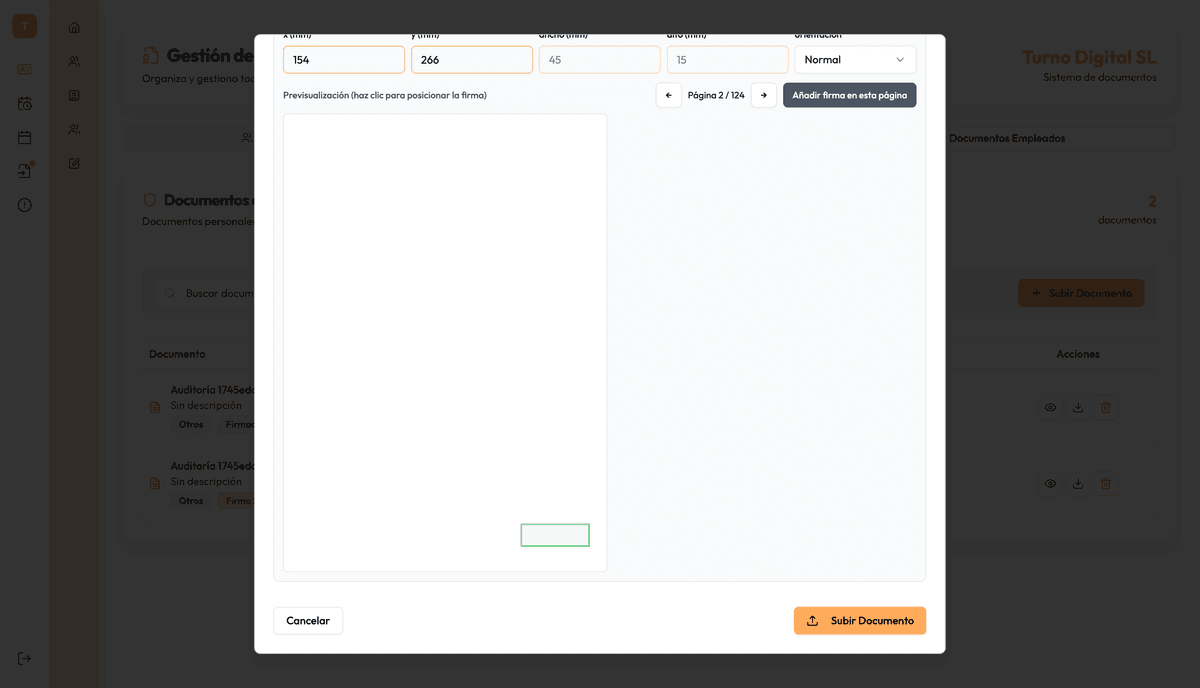Click the orange Subir Documento button in dialog

860,621
